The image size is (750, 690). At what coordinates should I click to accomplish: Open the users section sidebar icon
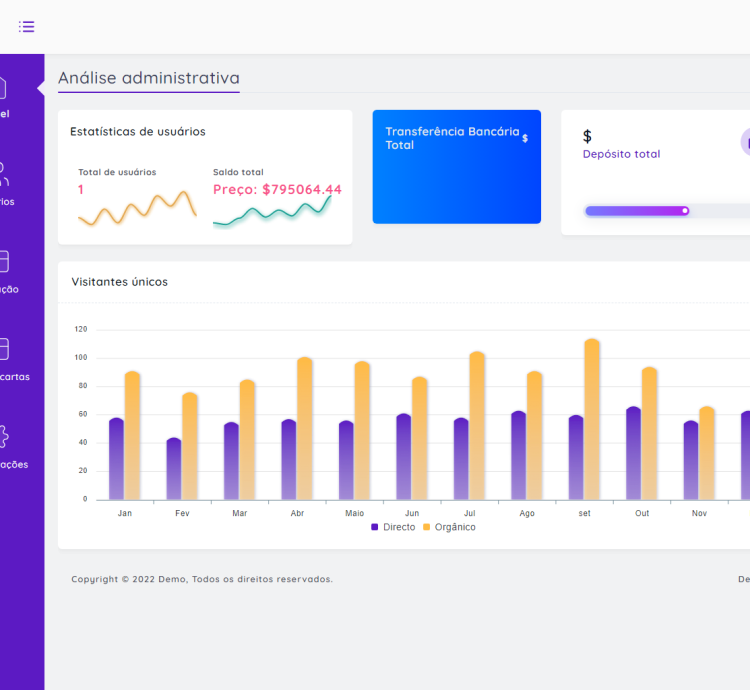[x=2, y=174]
